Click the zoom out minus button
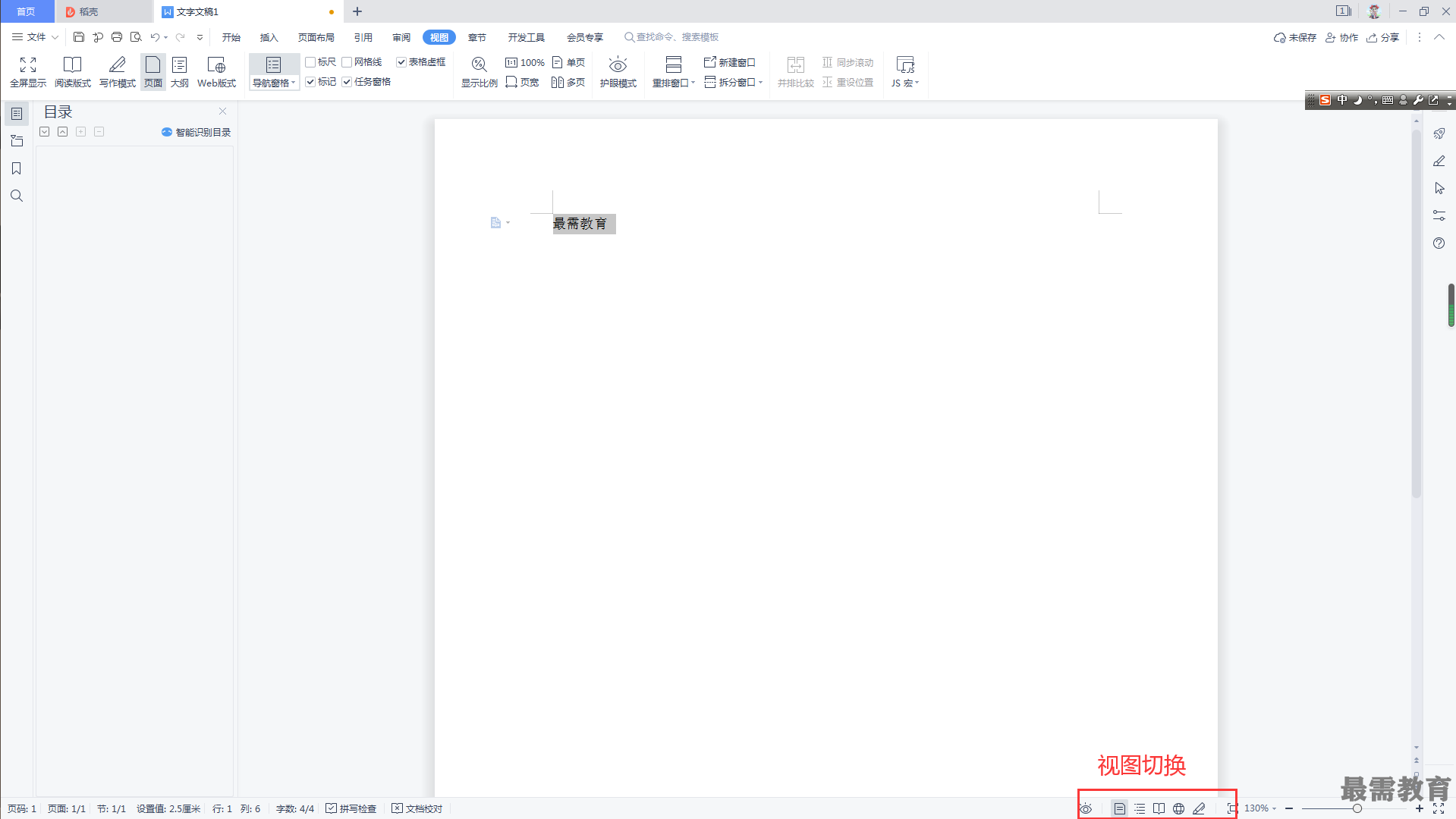 pyautogui.click(x=1289, y=808)
